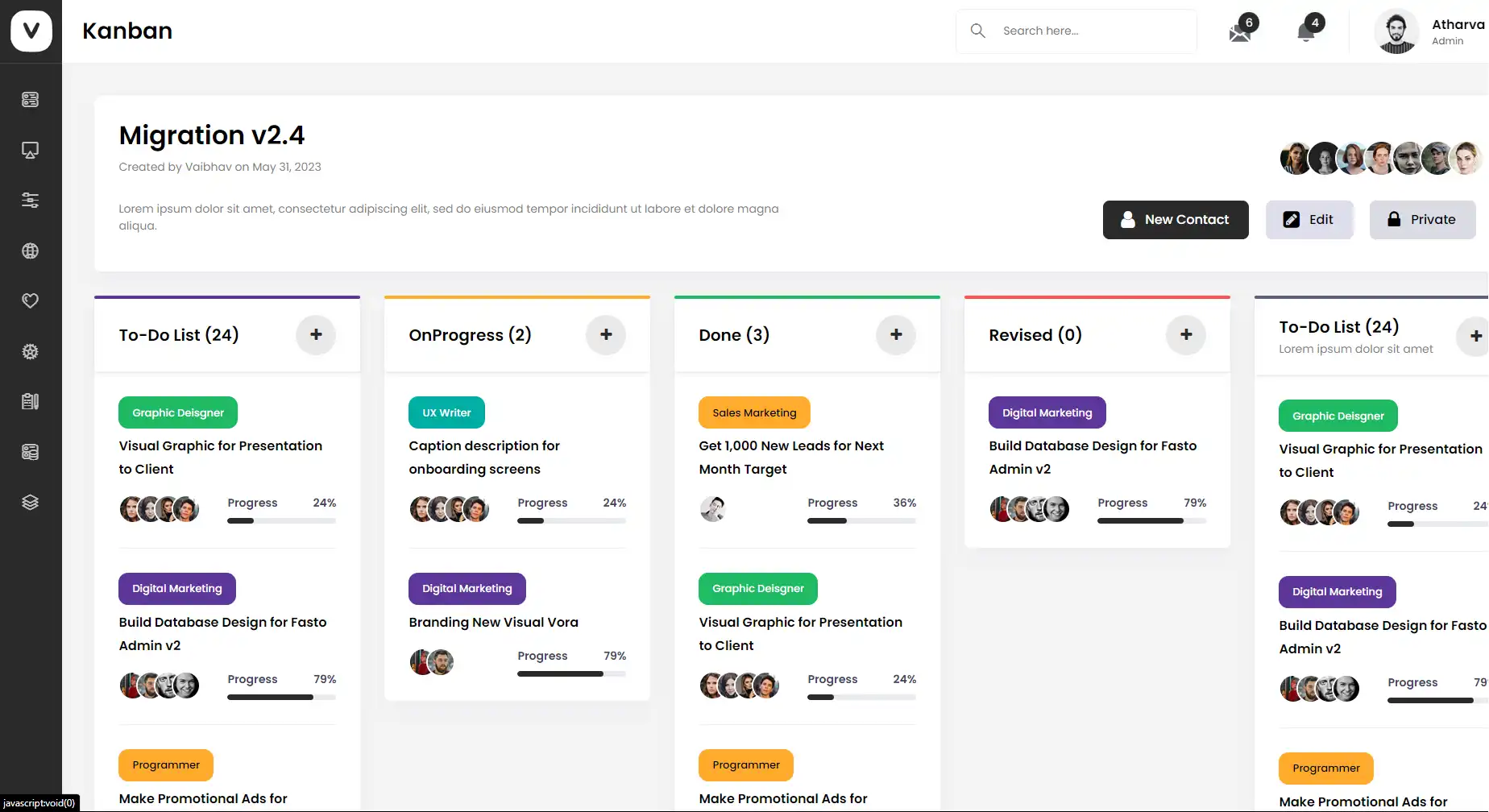Open the heart favorites sidebar icon
The image size is (1489, 812).
[30, 300]
